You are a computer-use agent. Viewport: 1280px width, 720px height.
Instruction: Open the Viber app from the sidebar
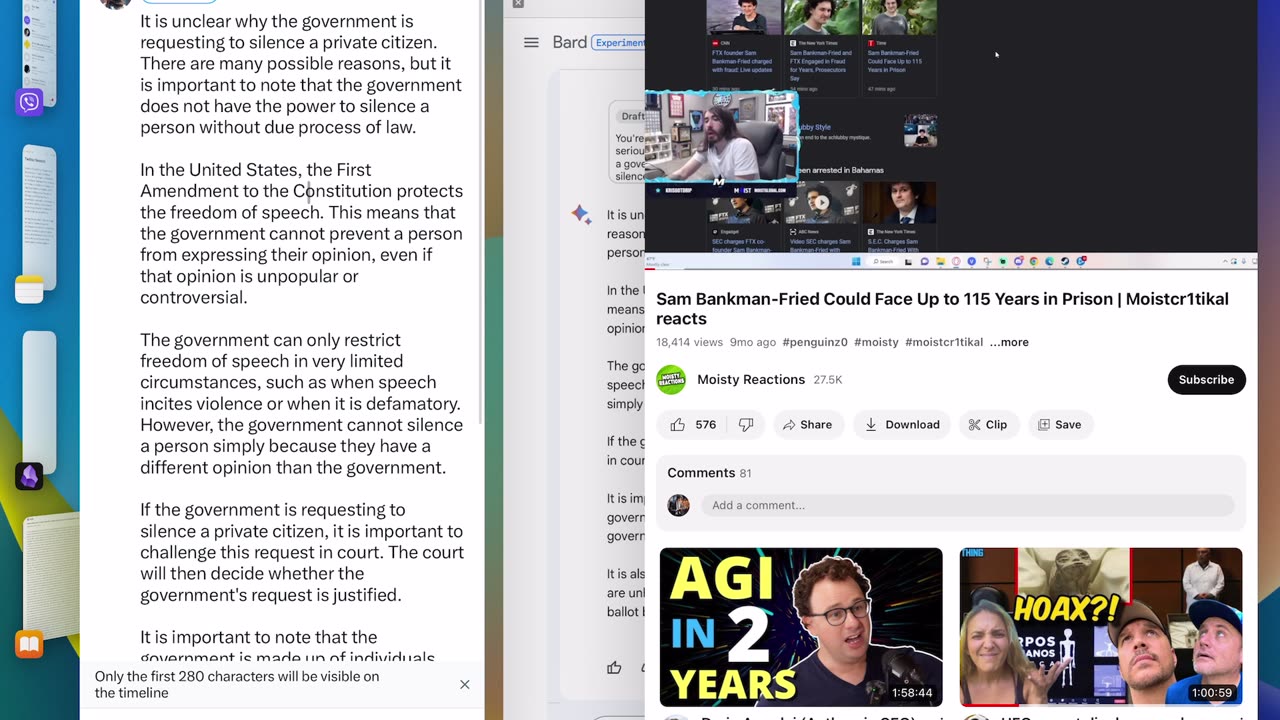pos(29,102)
